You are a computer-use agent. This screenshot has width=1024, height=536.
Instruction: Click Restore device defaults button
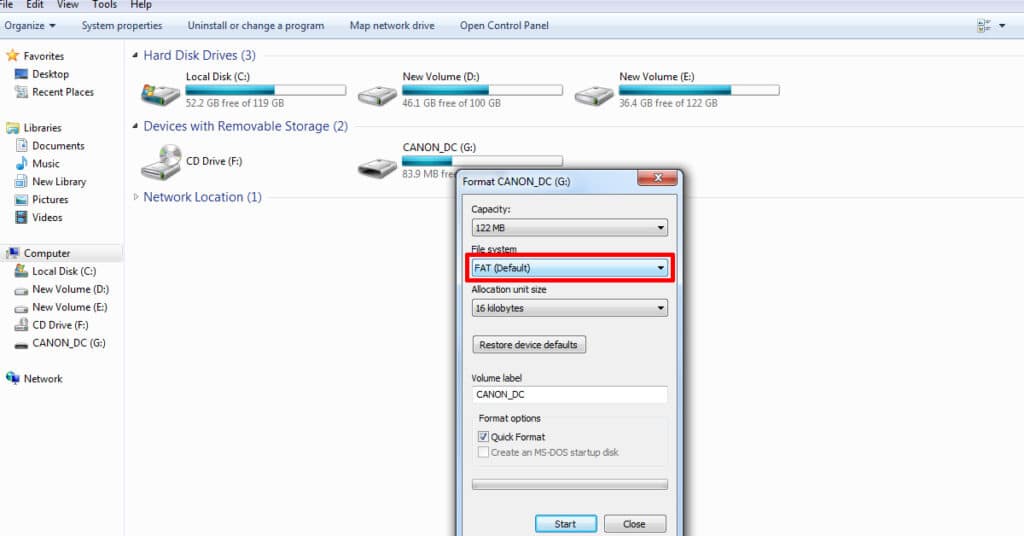click(x=529, y=344)
